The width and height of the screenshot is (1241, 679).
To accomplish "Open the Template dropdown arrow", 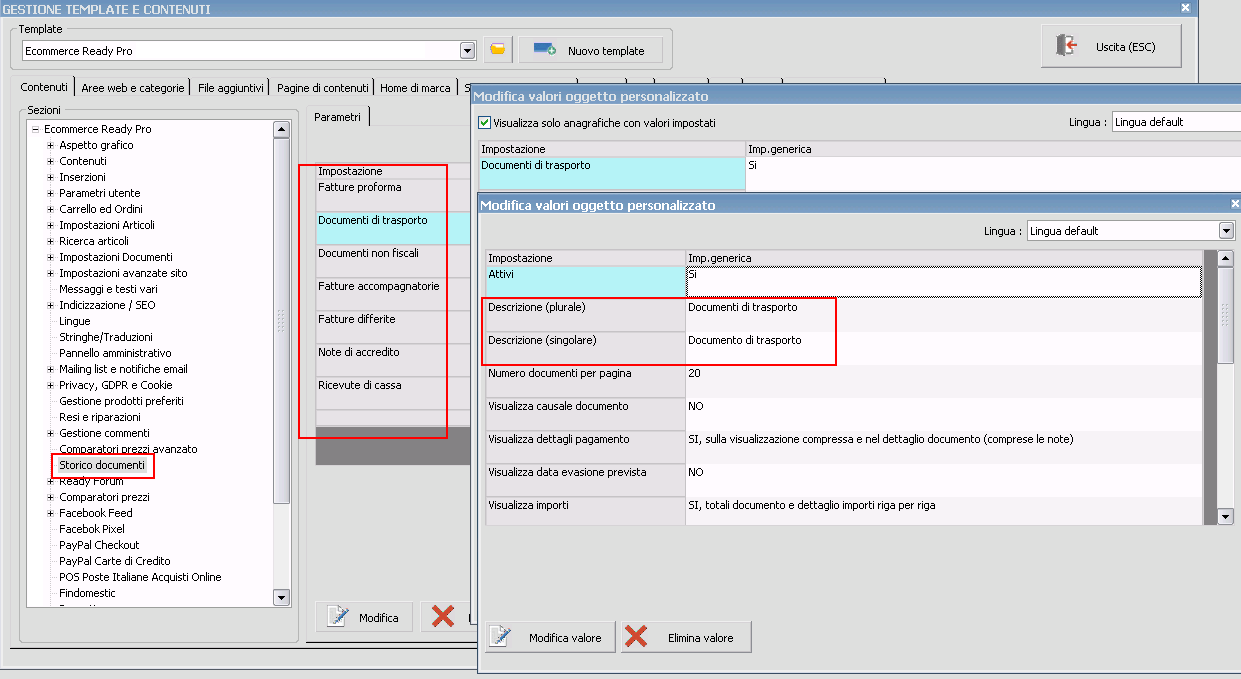I will pyautogui.click(x=467, y=50).
